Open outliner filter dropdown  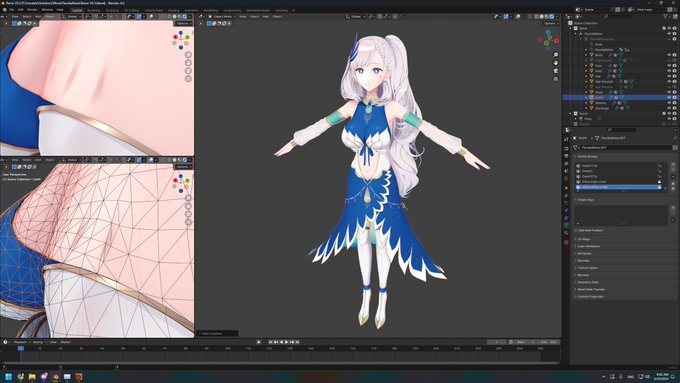point(667,16)
